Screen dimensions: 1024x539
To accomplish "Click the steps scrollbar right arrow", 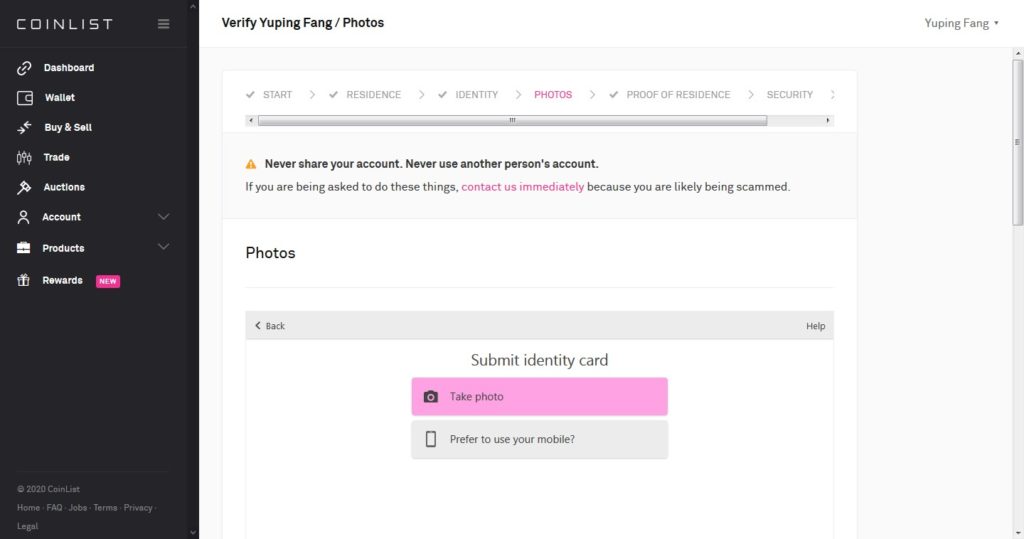I will click(827, 120).
